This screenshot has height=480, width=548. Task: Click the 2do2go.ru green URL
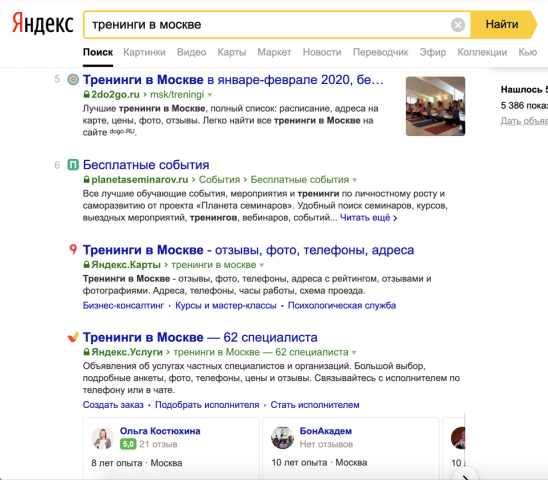tap(115, 94)
